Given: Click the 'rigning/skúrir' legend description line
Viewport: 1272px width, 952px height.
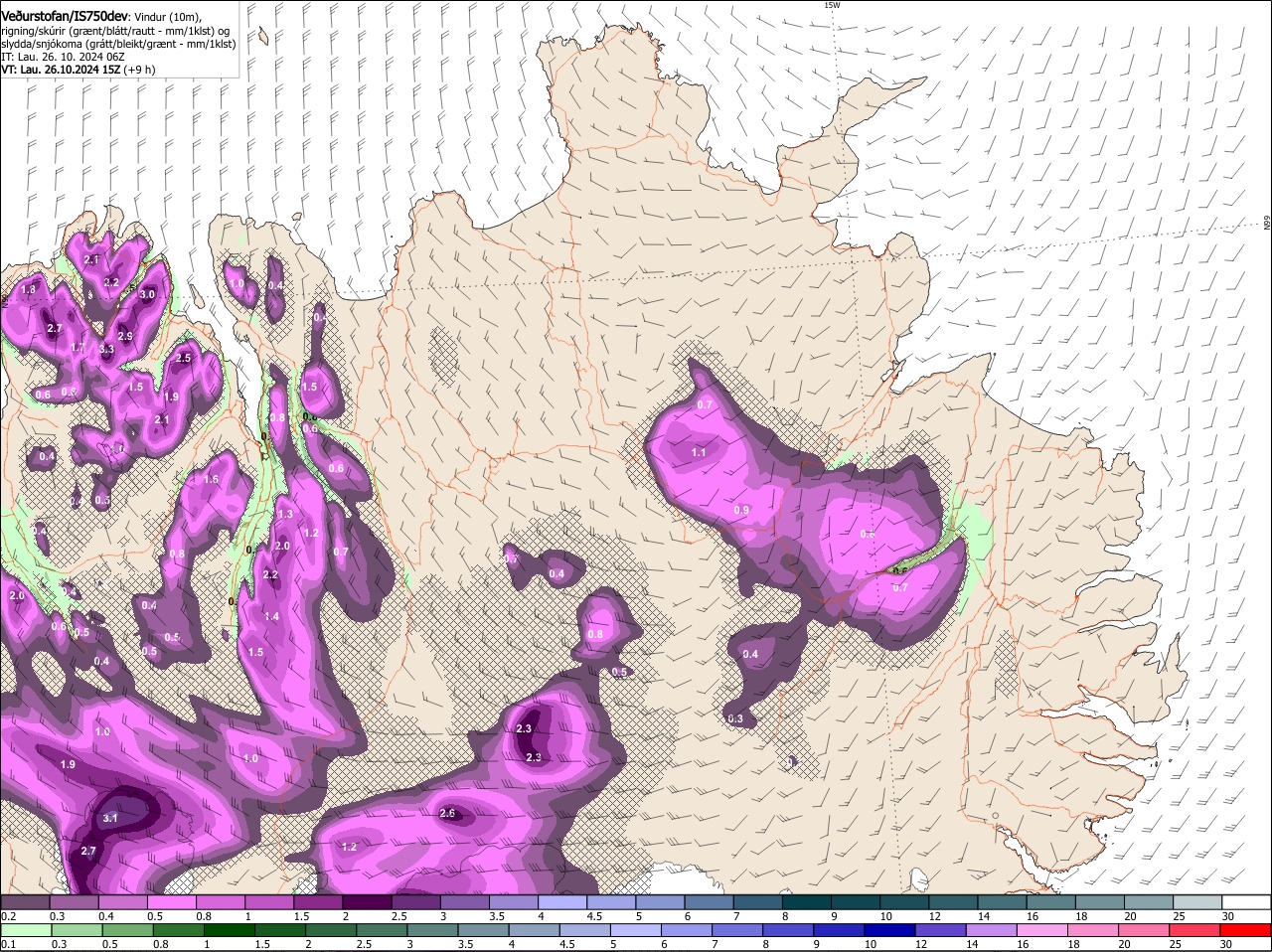Looking at the screenshot, I should (114, 31).
